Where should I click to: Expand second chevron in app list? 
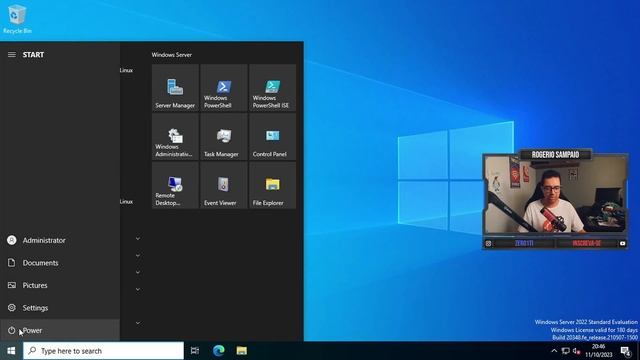click(x=138, y=256)
